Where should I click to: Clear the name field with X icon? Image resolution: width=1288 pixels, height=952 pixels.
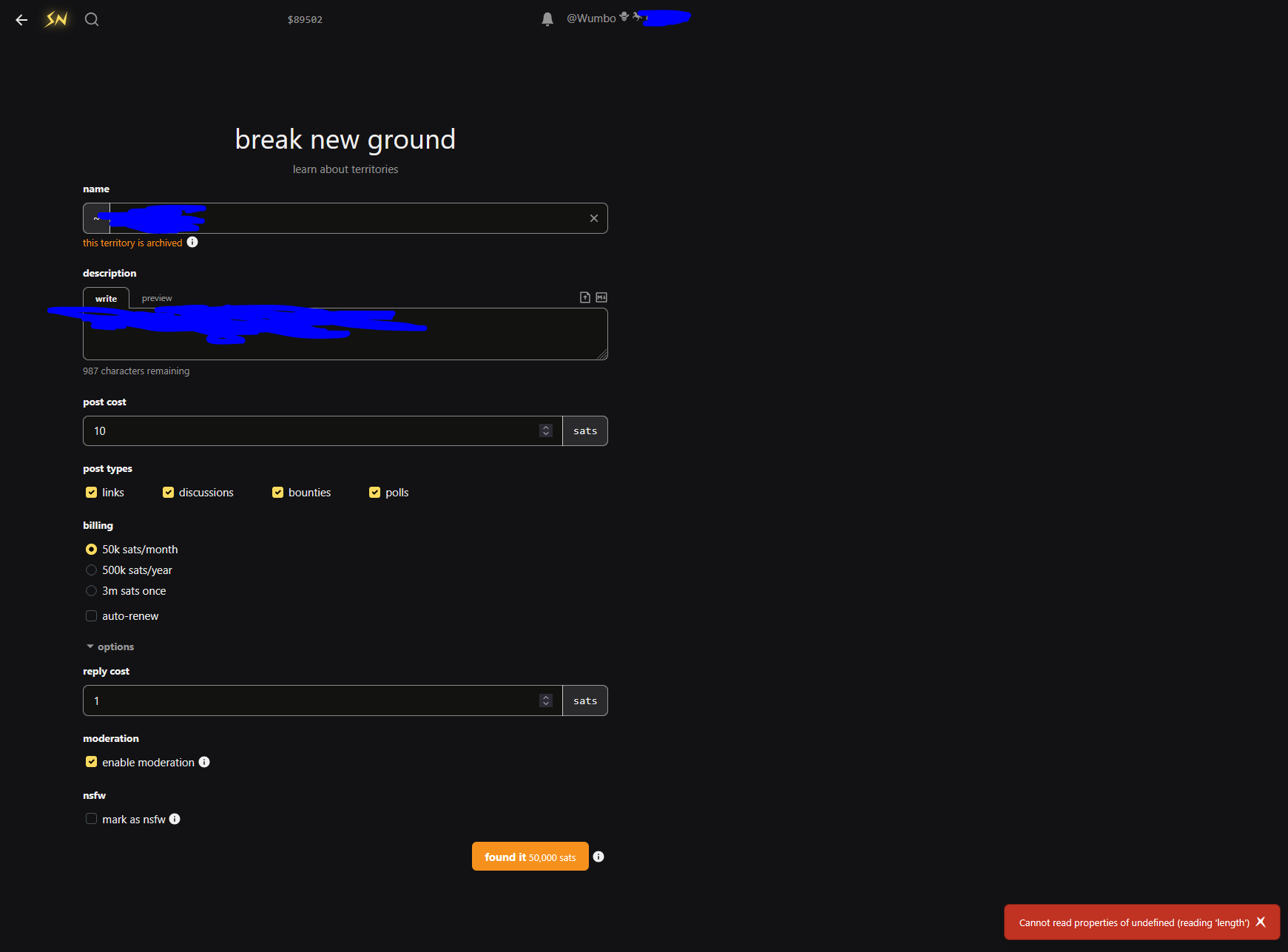click(593, 218)
